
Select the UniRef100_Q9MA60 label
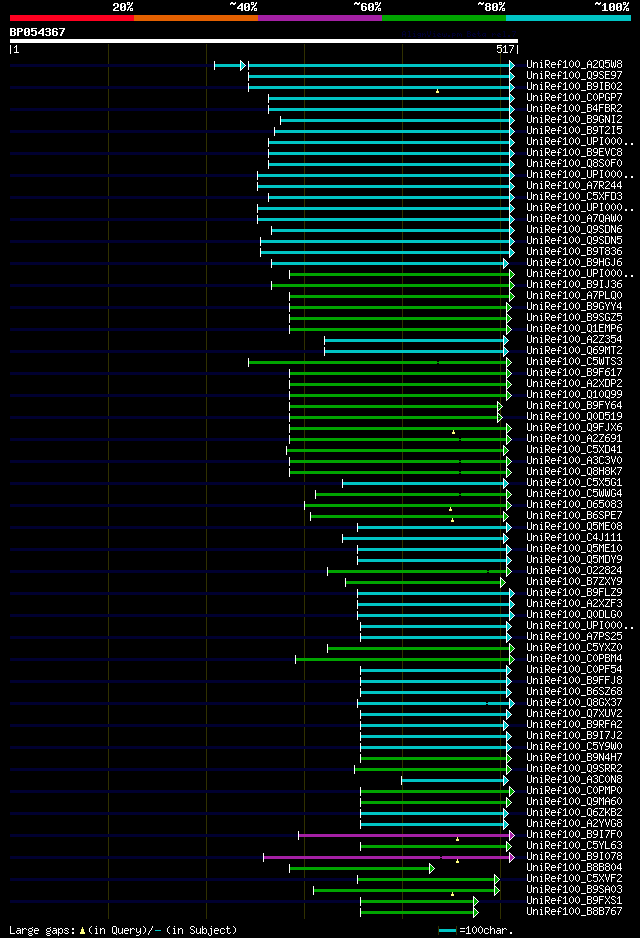pos(574,801)
